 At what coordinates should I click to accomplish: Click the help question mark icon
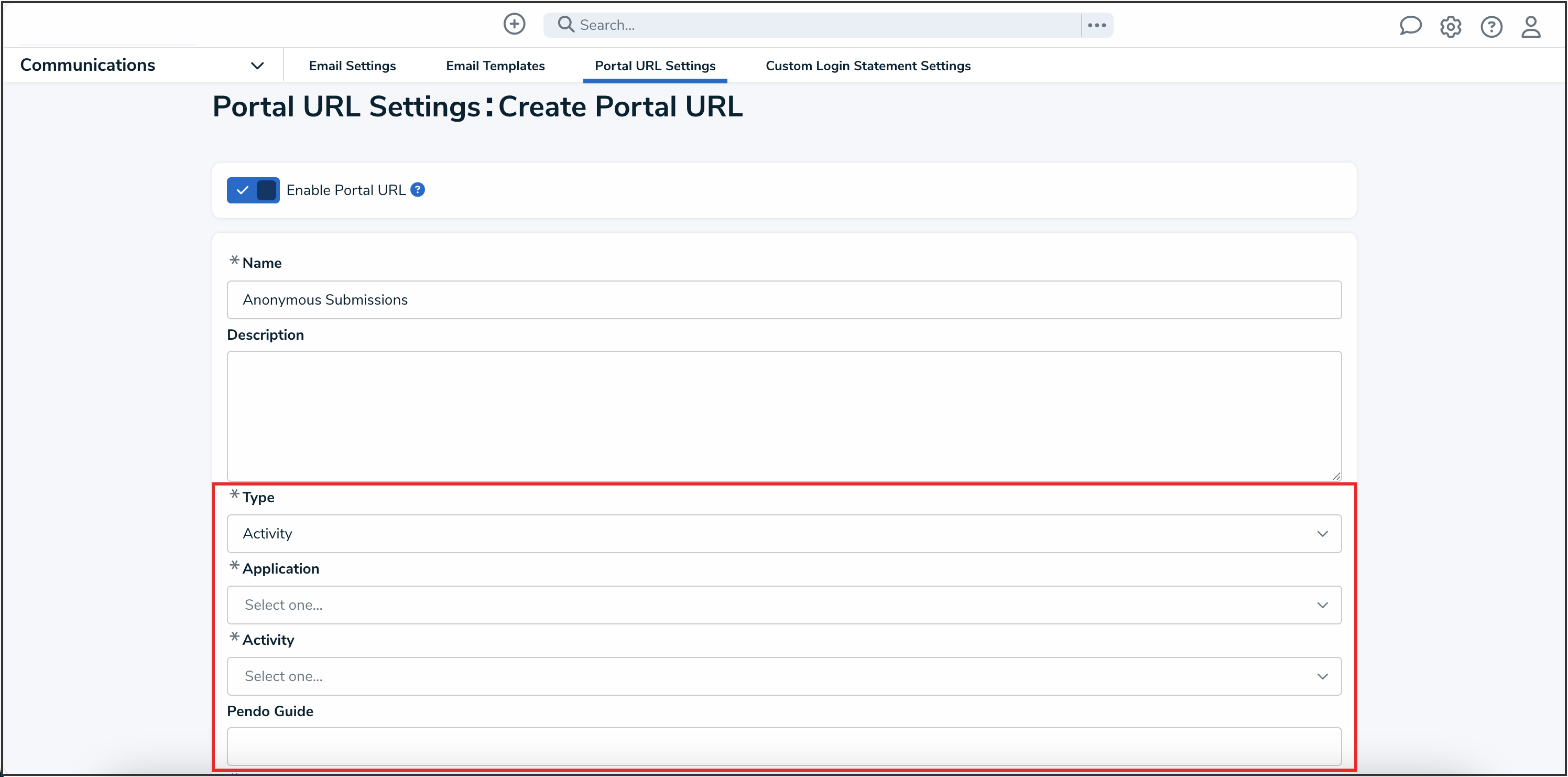(1491, 27)
